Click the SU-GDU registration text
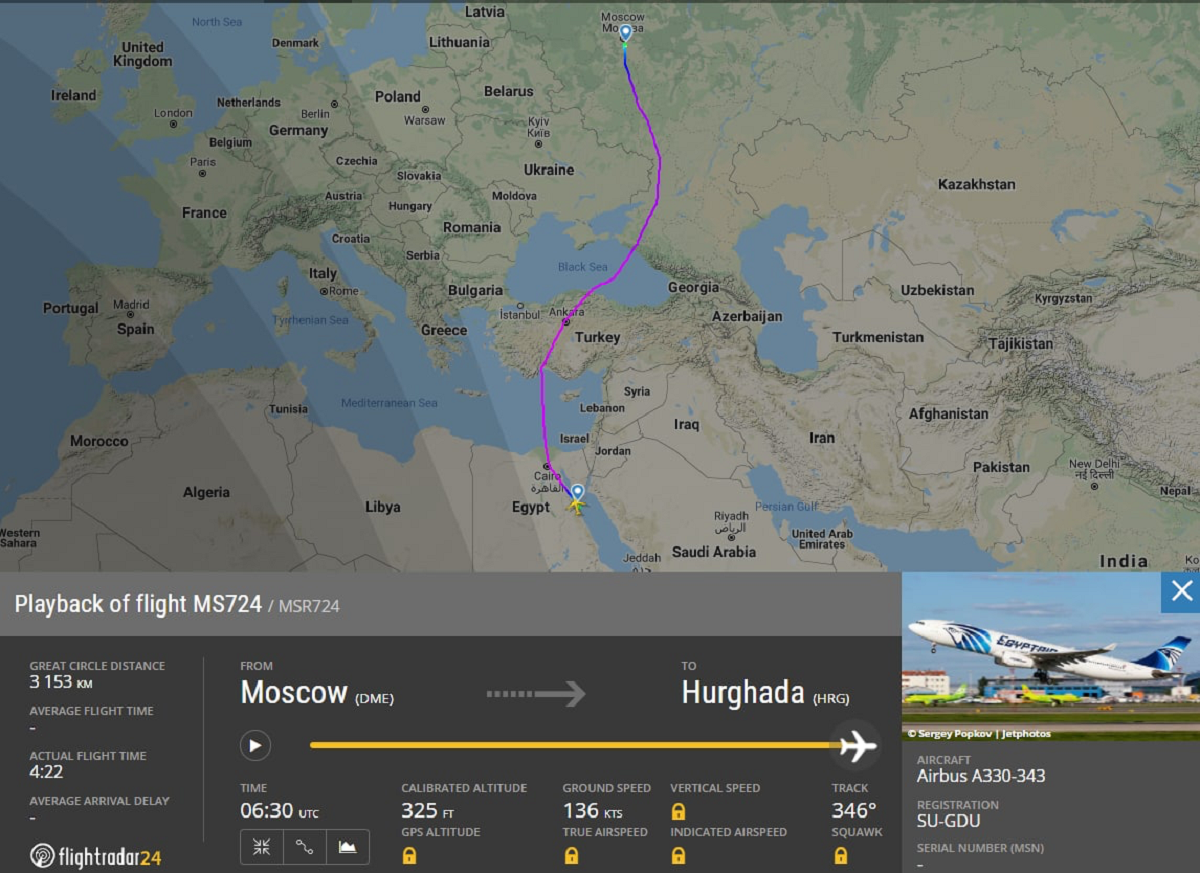Screen dimensions: 1200x873 [948, 821]
